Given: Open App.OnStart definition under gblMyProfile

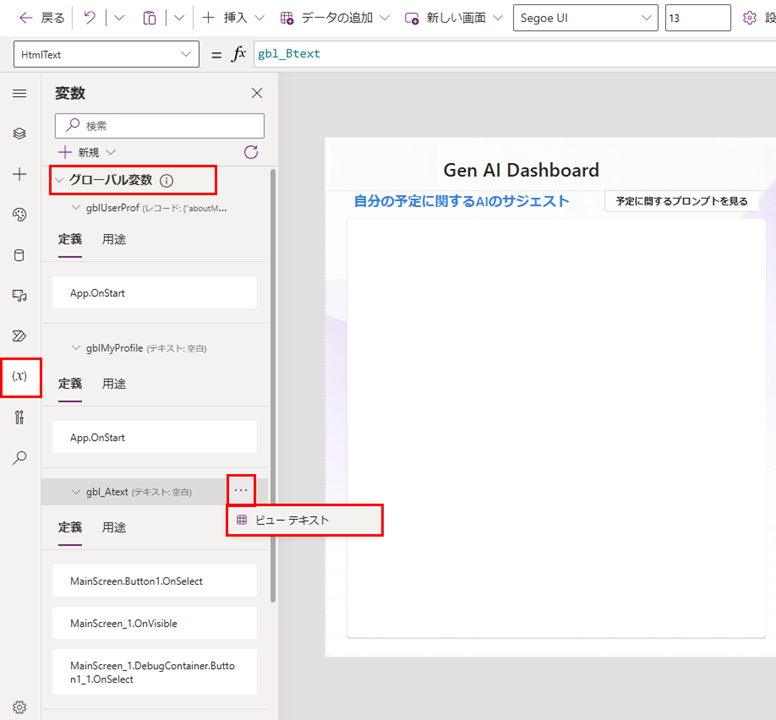Looking at the screenshot, I should [154, 437].
